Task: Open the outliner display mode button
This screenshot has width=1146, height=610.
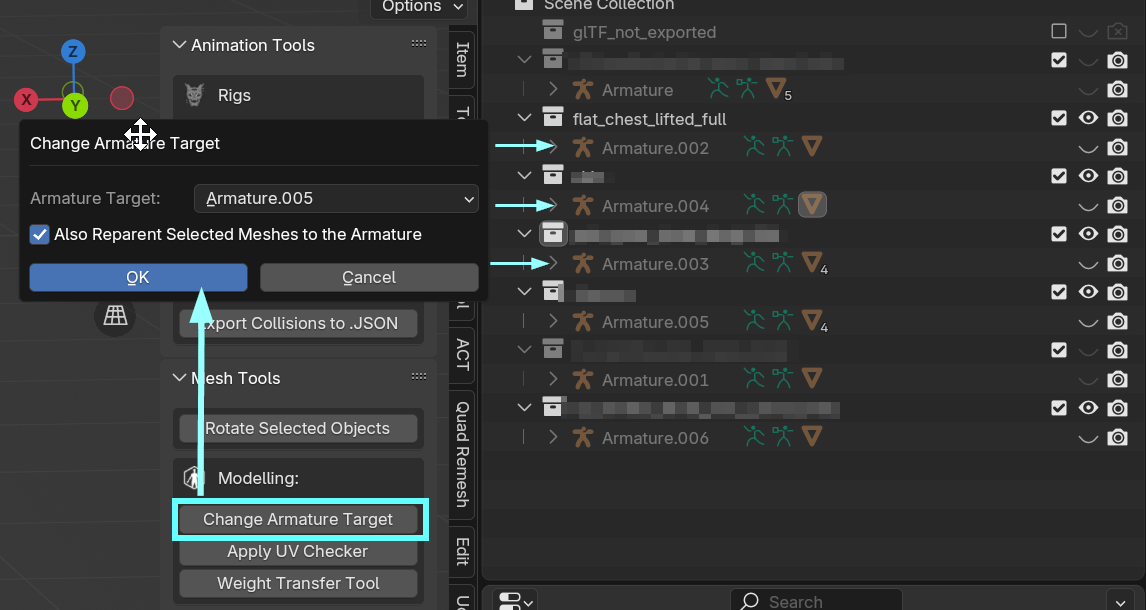Action: (516, 600)
